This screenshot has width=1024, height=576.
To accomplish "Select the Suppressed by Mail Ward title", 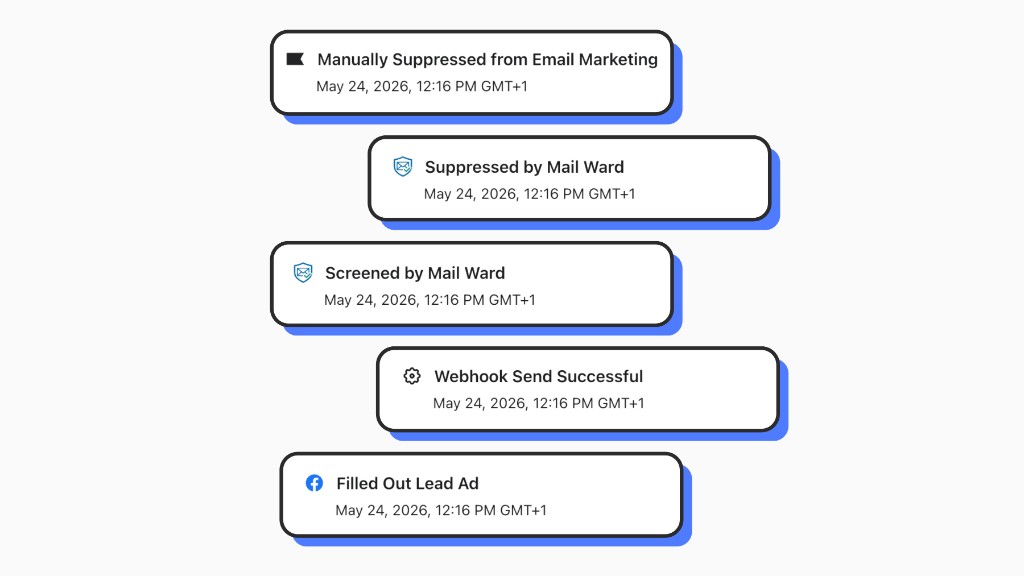I will pyautogui.click(x=524, y=167).
